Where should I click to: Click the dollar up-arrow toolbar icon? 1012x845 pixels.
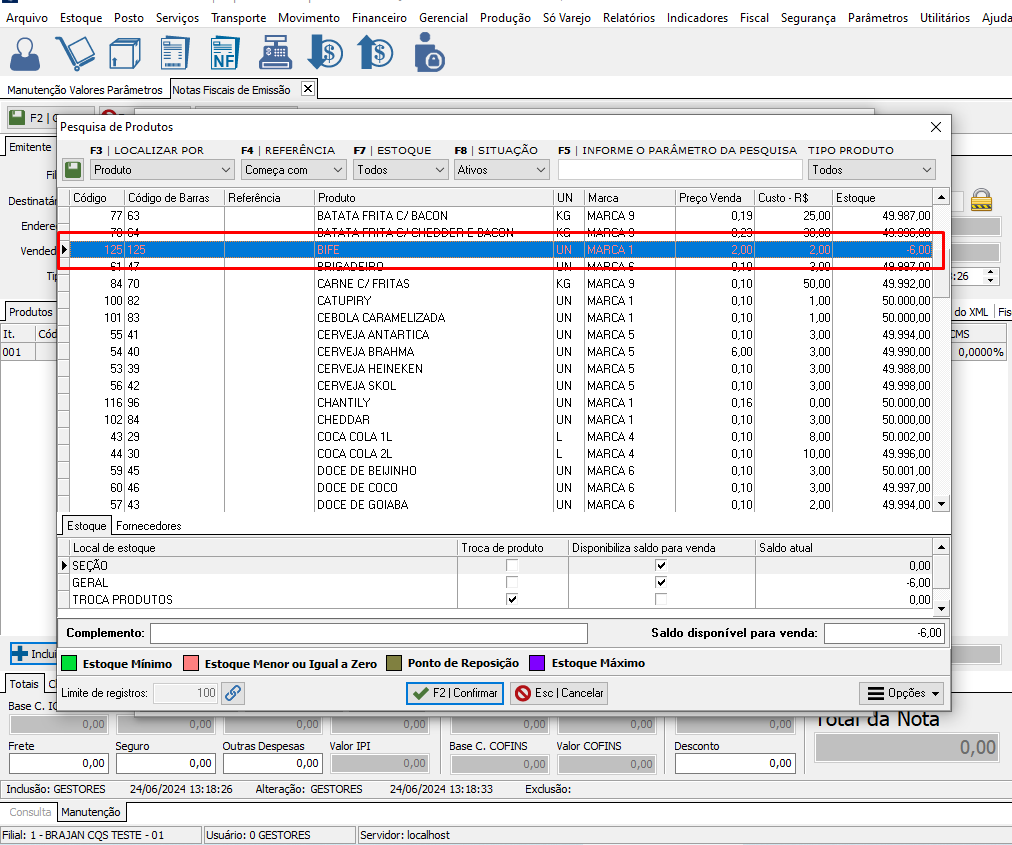point(377,52)
